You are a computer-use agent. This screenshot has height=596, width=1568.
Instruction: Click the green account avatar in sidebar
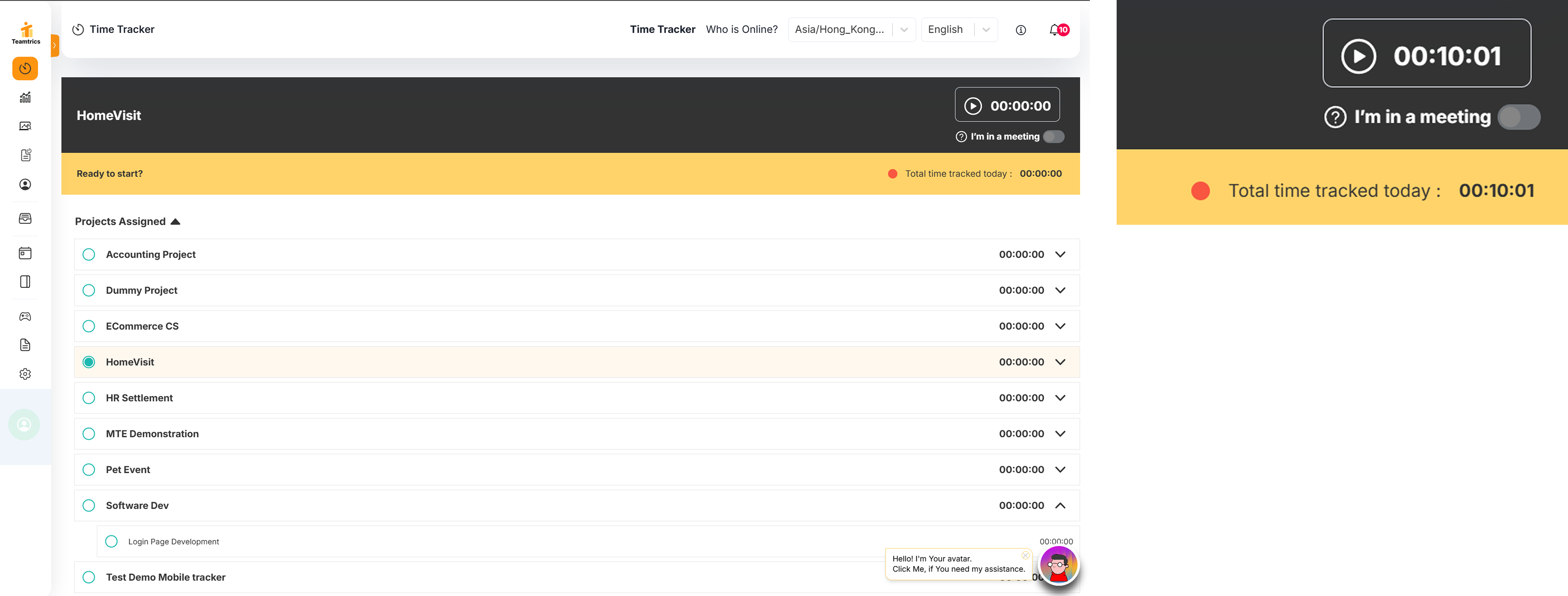click(x=24, y=425)
